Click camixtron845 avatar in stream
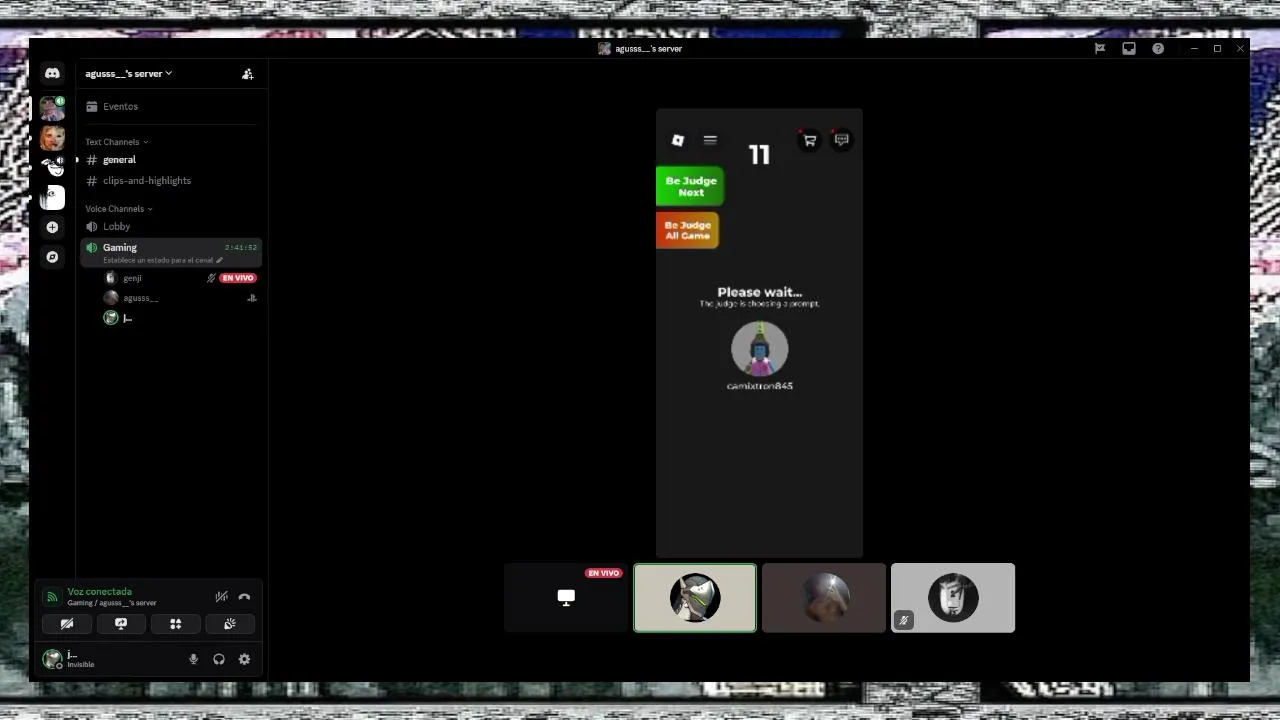The height and width of the screenshot is (720, 1280). pyautogui.click(x=760, y=349)
